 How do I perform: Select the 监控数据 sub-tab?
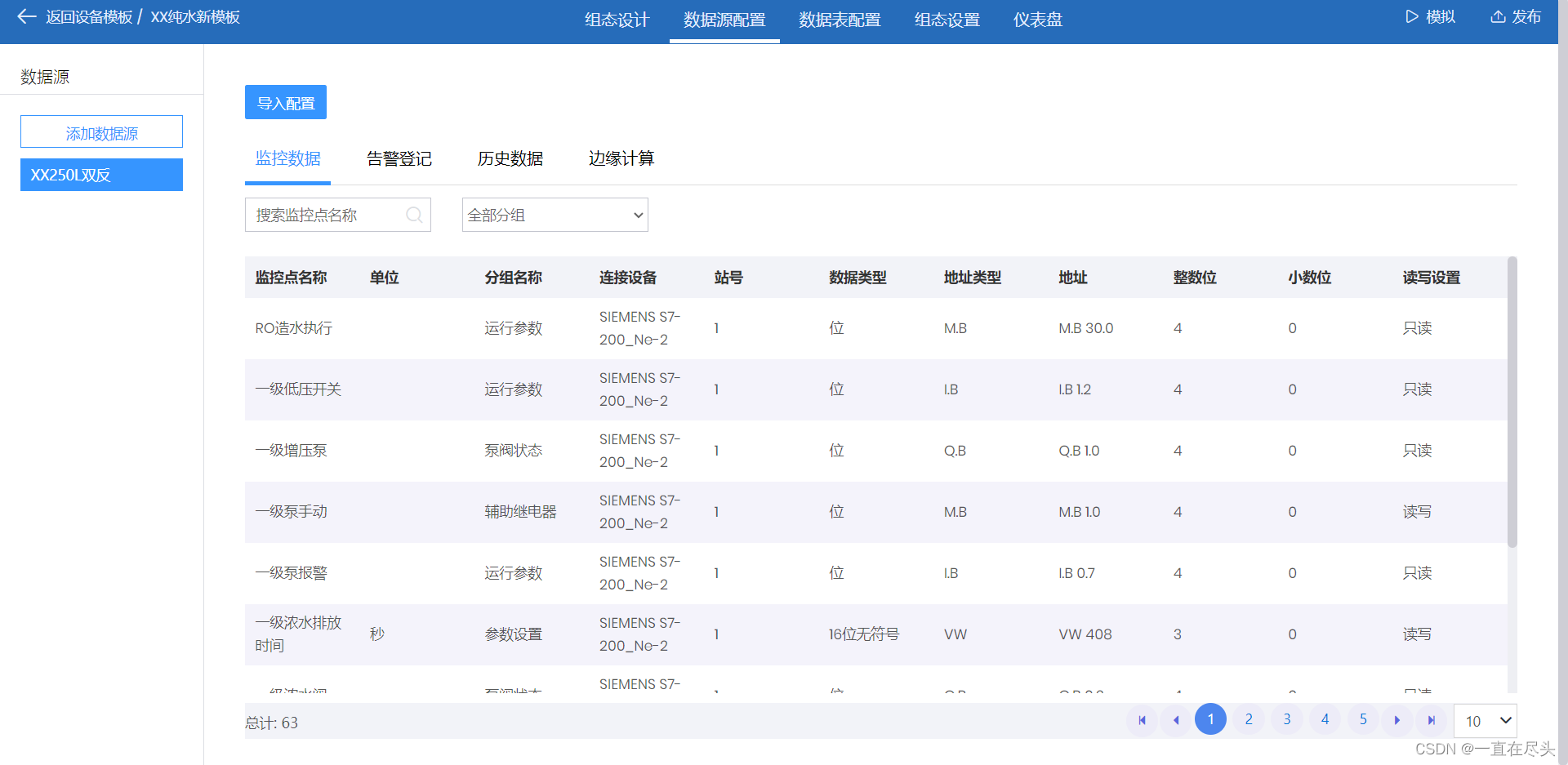tap(288, 158)
